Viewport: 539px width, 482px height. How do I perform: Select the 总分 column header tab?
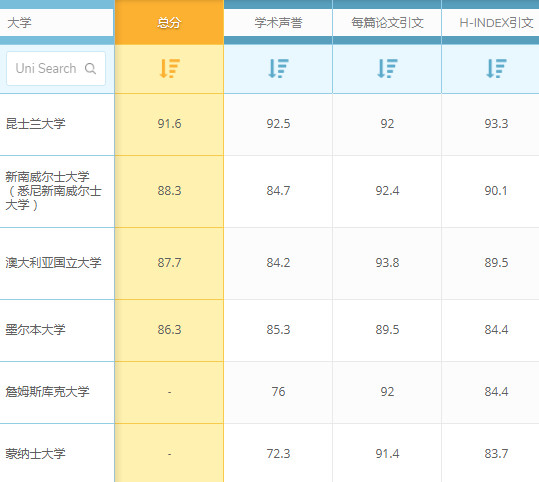[x=169, y=23]
